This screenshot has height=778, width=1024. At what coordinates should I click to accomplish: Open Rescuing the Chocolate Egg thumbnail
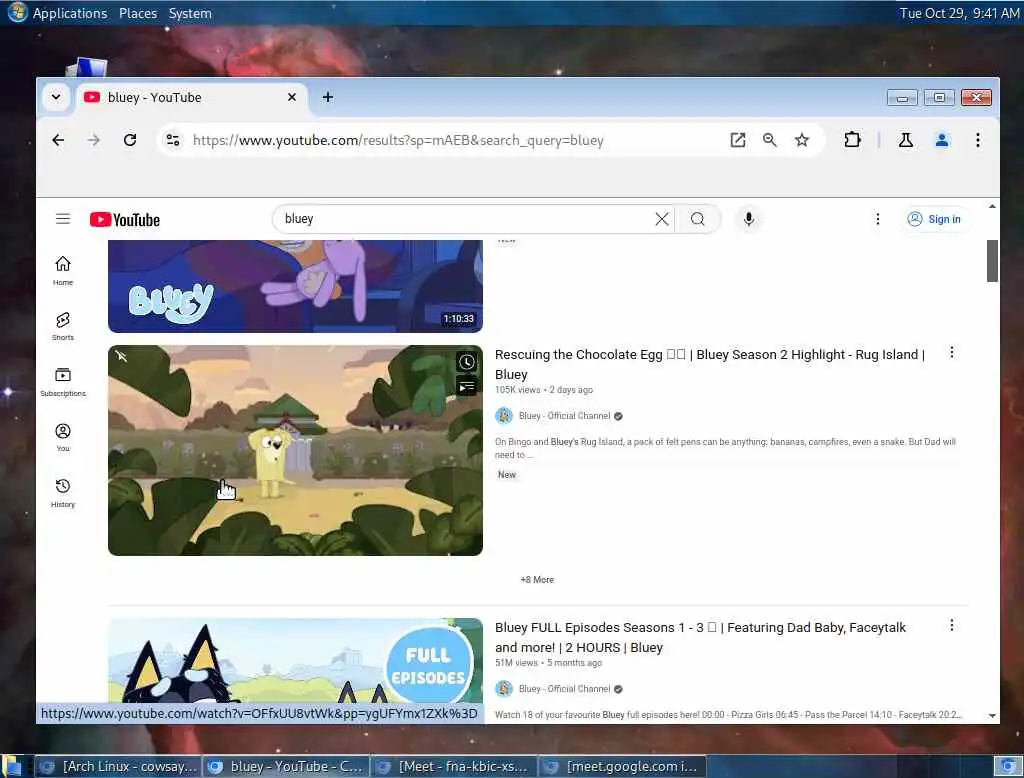point(295,450)
